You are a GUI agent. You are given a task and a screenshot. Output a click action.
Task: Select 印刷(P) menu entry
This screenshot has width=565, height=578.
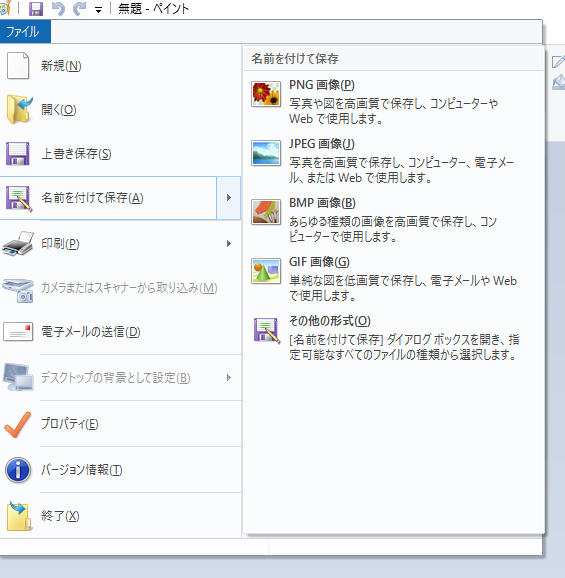click(x=120, y=243)
